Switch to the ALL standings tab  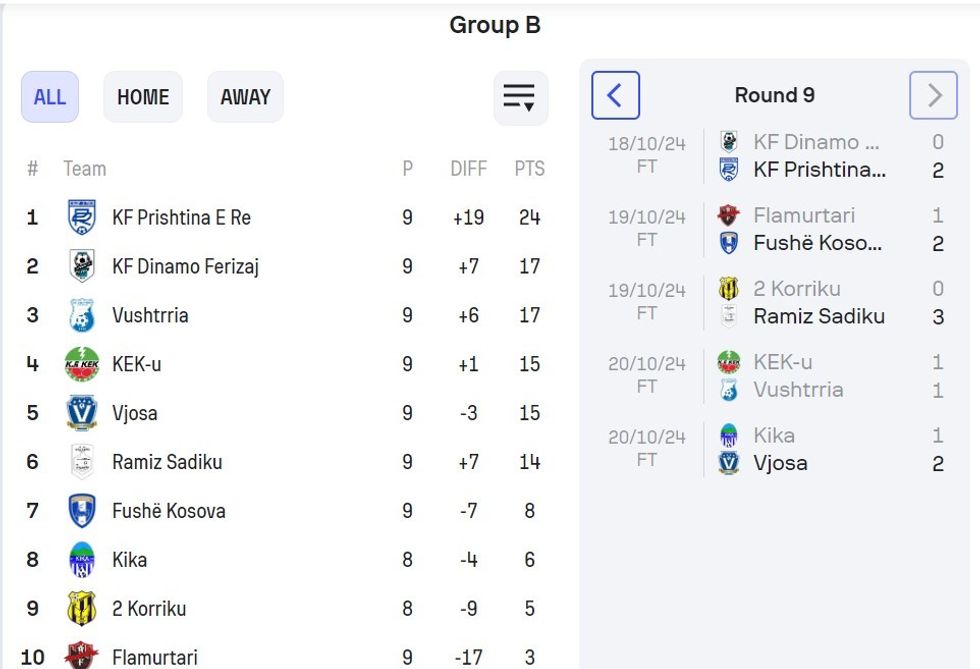(50, 97)
